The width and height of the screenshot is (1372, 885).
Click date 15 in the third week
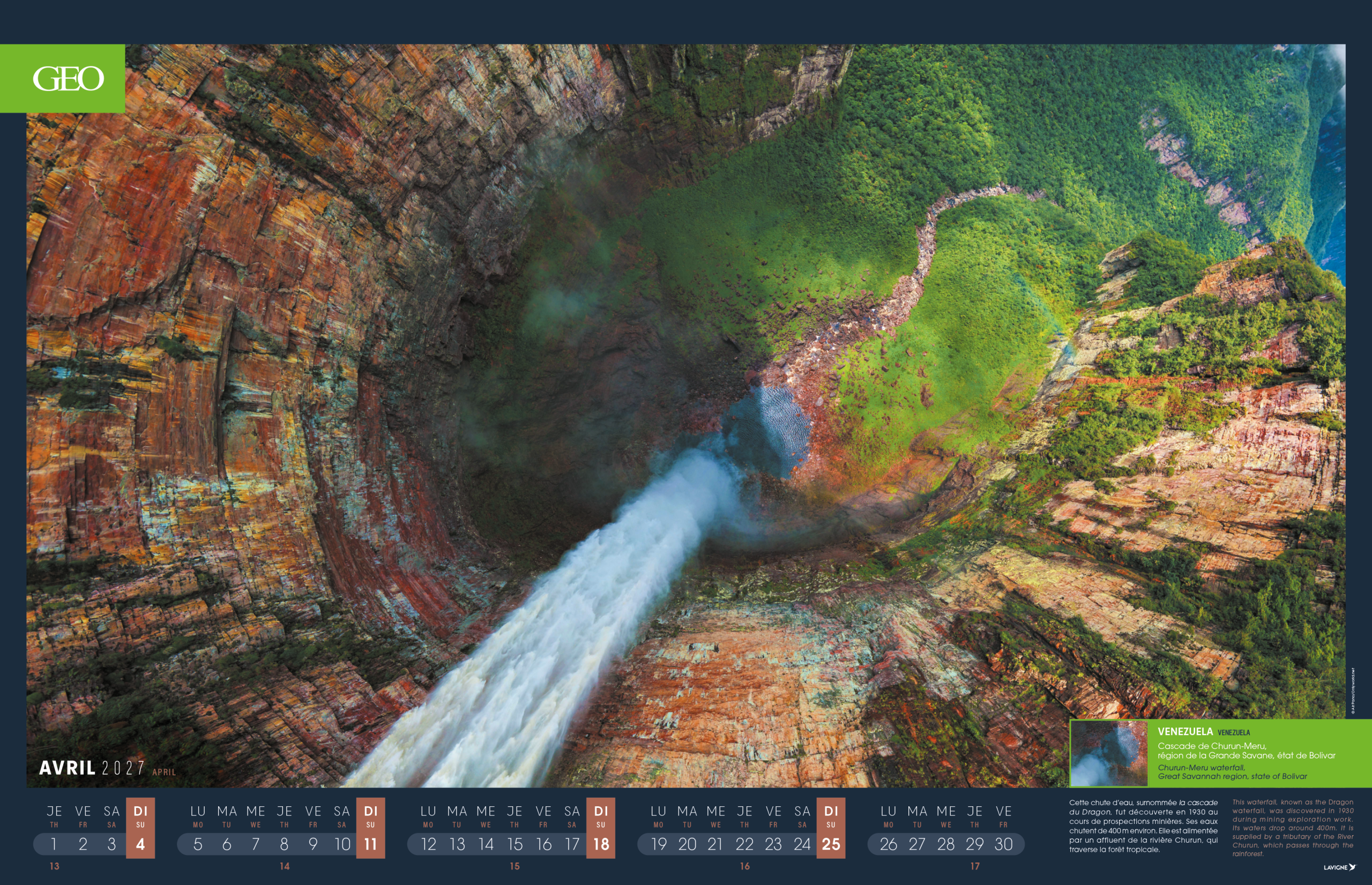point(514,844)
